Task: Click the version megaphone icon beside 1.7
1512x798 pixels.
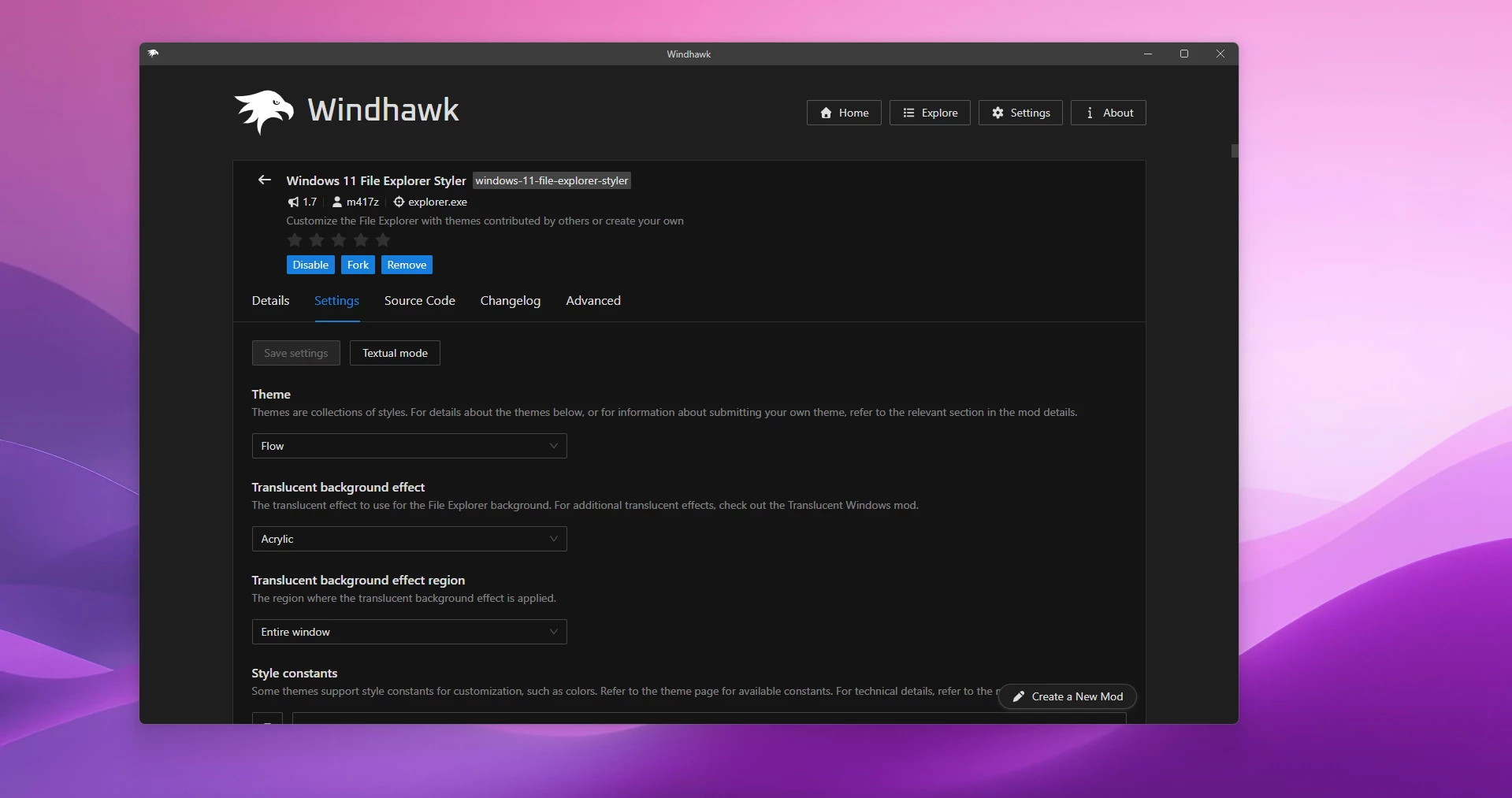Action: click(293, 202)
